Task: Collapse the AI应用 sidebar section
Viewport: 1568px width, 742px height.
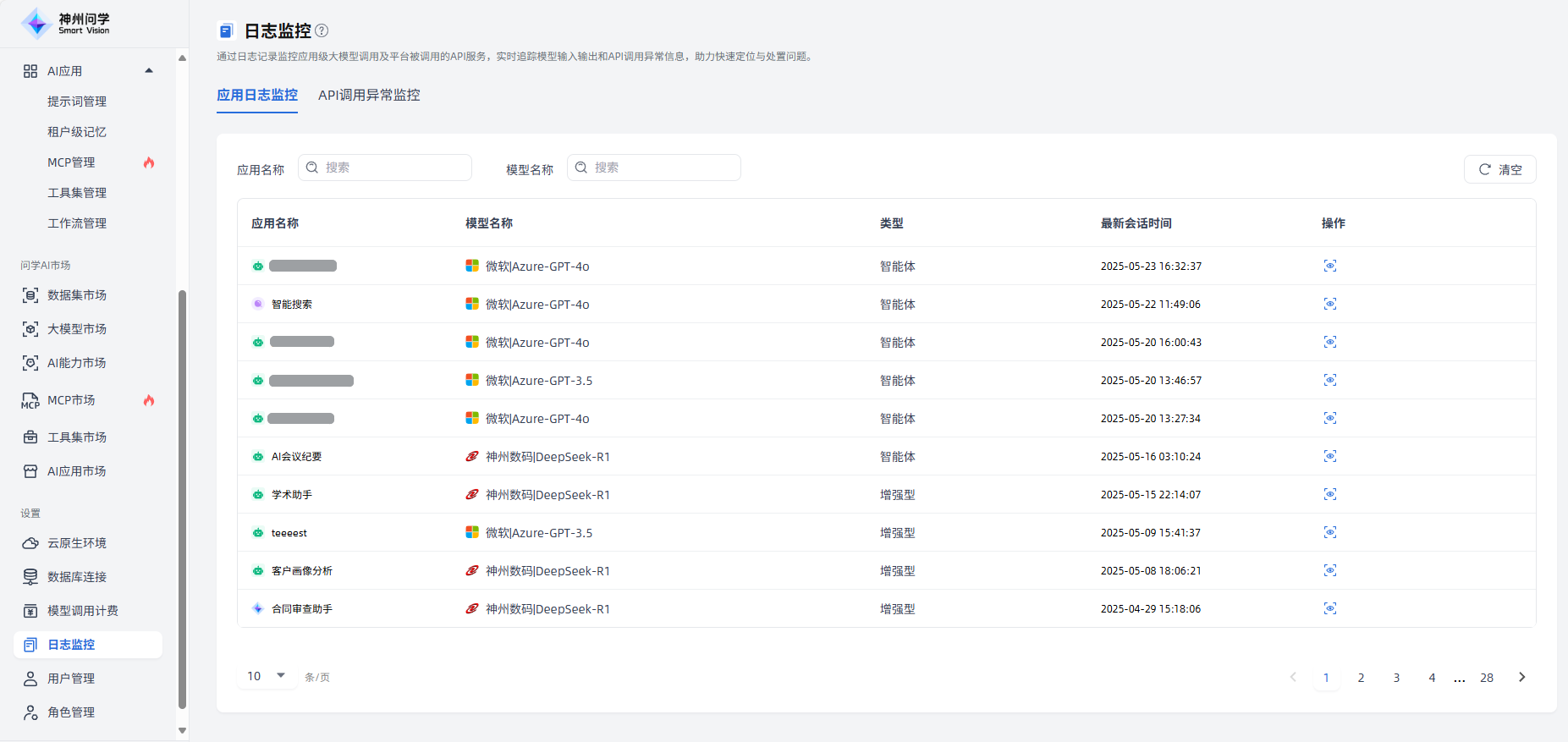Action: [x=149, y=71]
